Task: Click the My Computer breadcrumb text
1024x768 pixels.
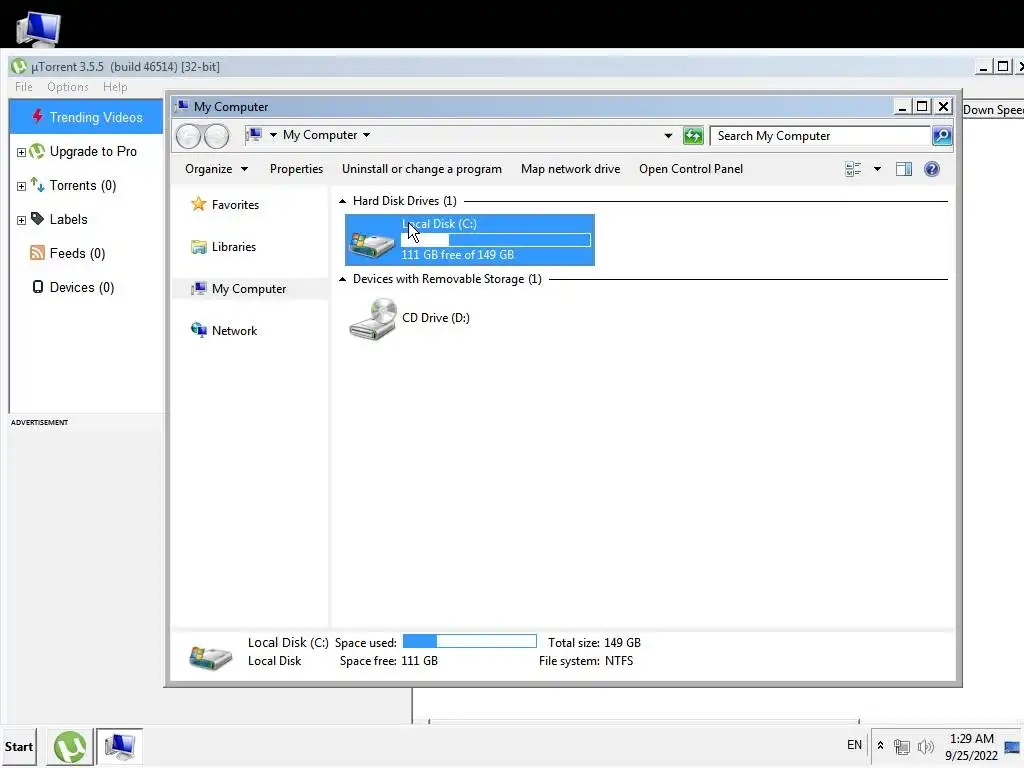Action: (x=320, y=135)
